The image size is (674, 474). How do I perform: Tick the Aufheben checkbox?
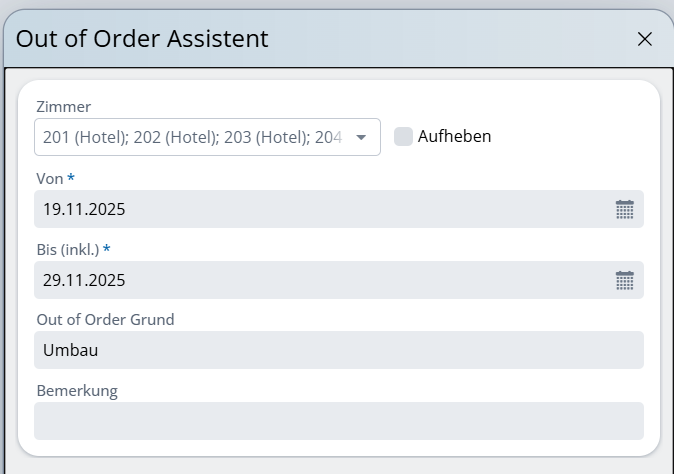[403, 137]
